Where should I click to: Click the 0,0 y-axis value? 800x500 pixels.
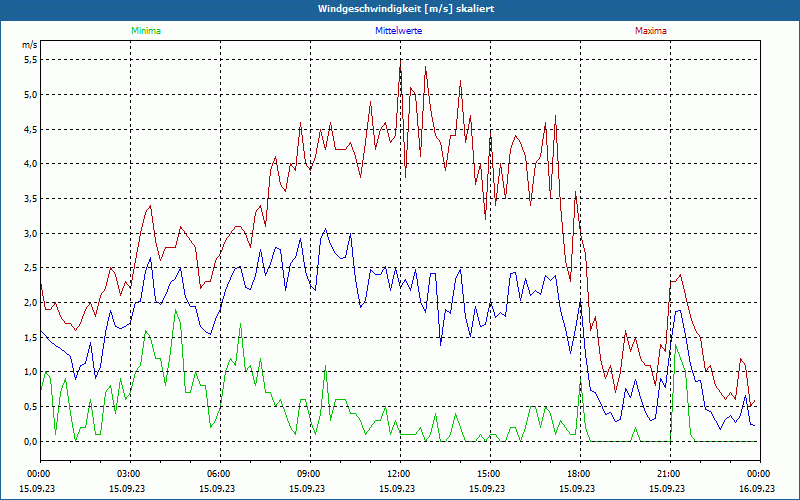tap(31, 441)
